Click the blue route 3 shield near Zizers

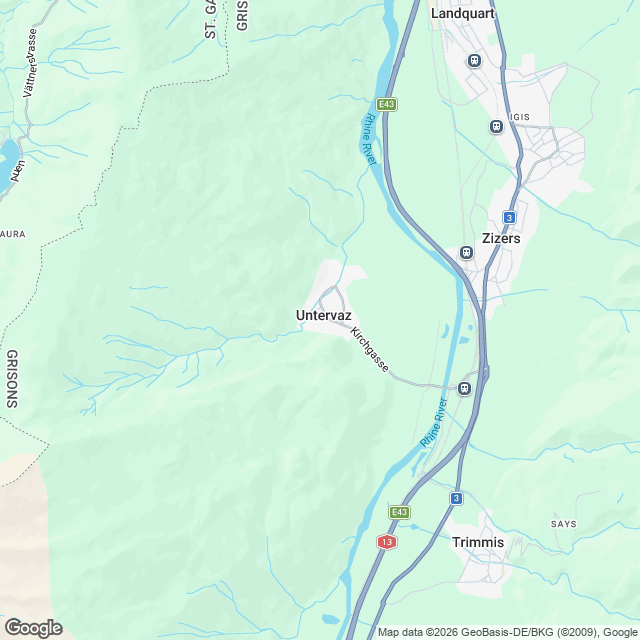pyautogui.click(x=509, y=218)
